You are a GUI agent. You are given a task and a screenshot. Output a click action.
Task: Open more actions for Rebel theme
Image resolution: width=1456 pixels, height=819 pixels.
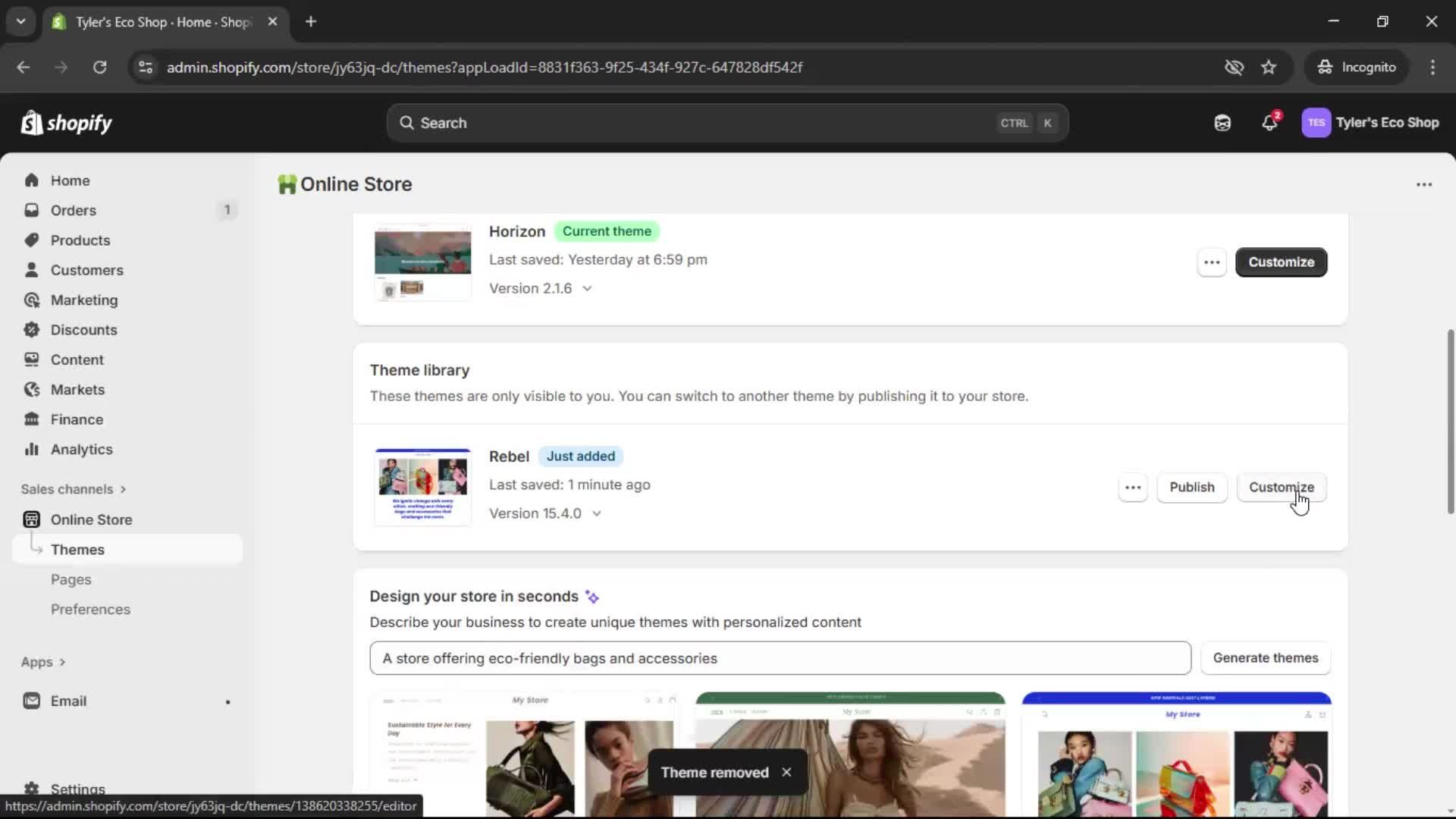point(1132,488)
